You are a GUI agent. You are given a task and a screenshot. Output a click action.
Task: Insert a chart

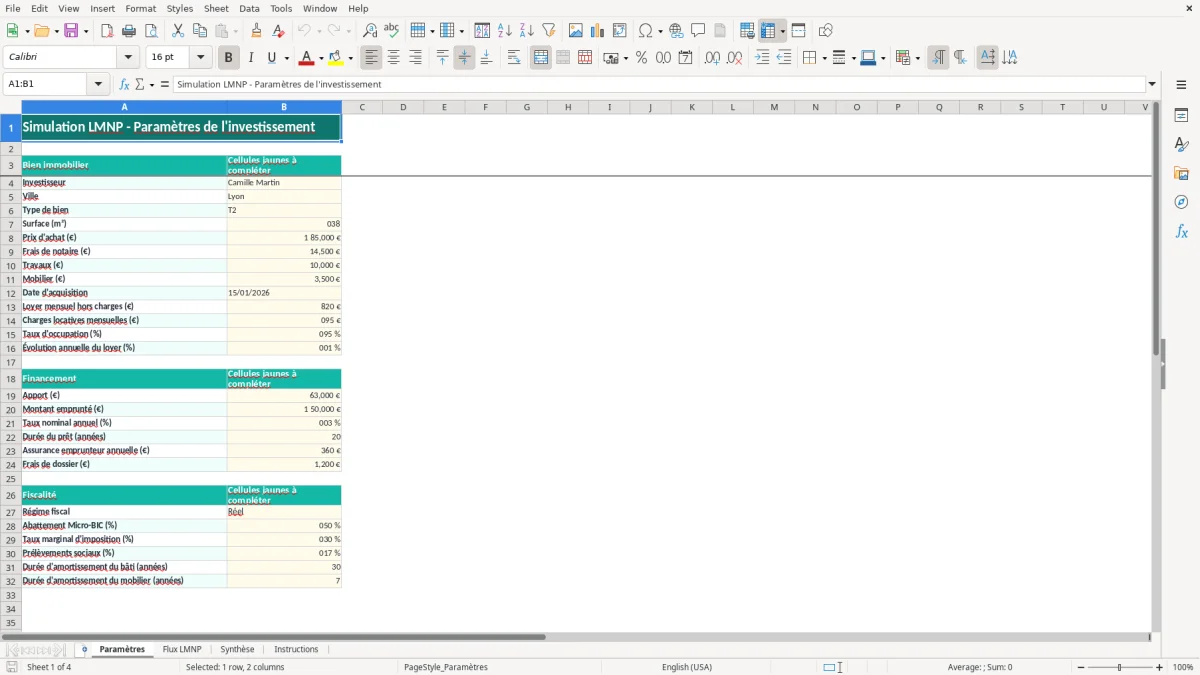(x=598, y=31)
